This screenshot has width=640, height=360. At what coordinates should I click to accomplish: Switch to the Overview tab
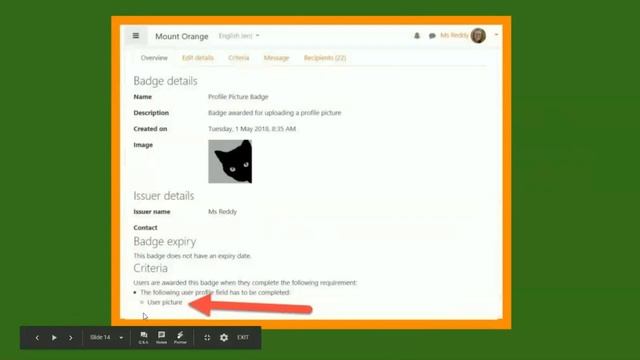pyautogui.click(x=154, y=58)
